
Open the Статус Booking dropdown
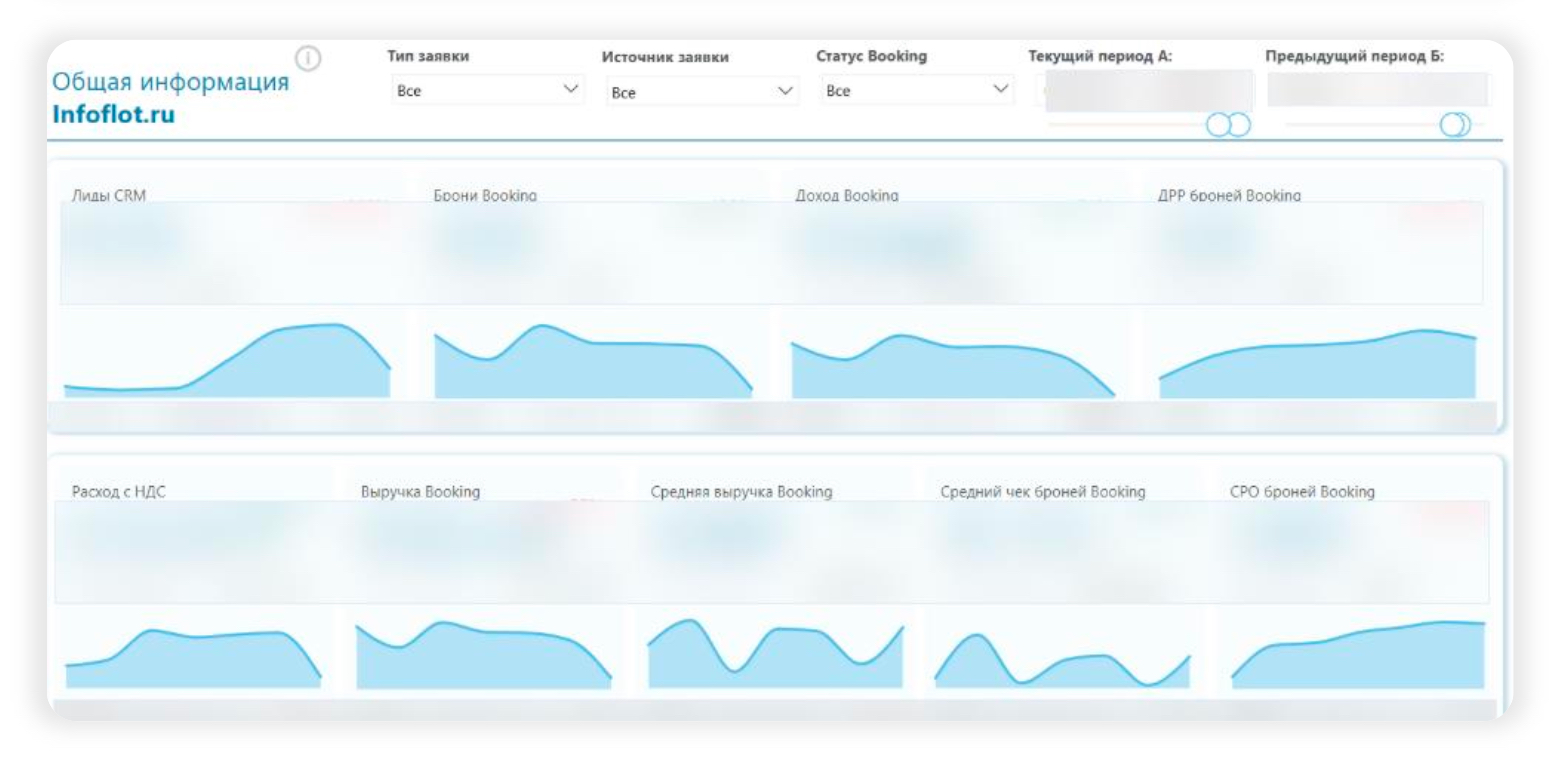click(x=915, y=90)
